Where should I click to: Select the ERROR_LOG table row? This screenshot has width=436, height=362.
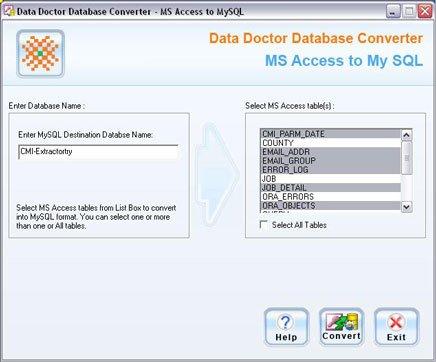pos(331,170)
